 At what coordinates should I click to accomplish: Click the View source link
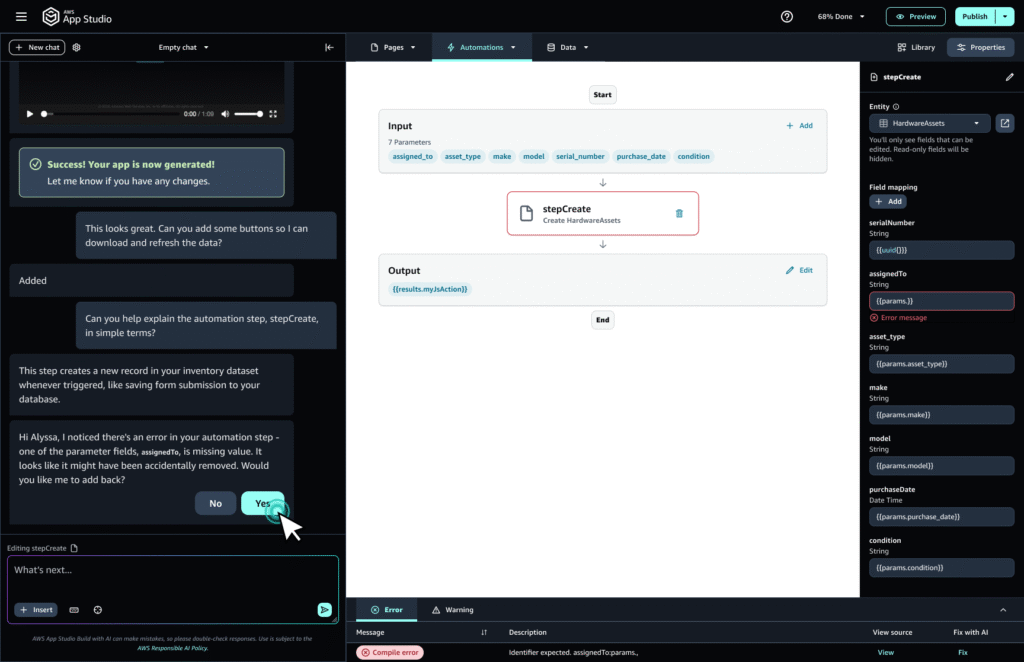[x=886, y=652]
